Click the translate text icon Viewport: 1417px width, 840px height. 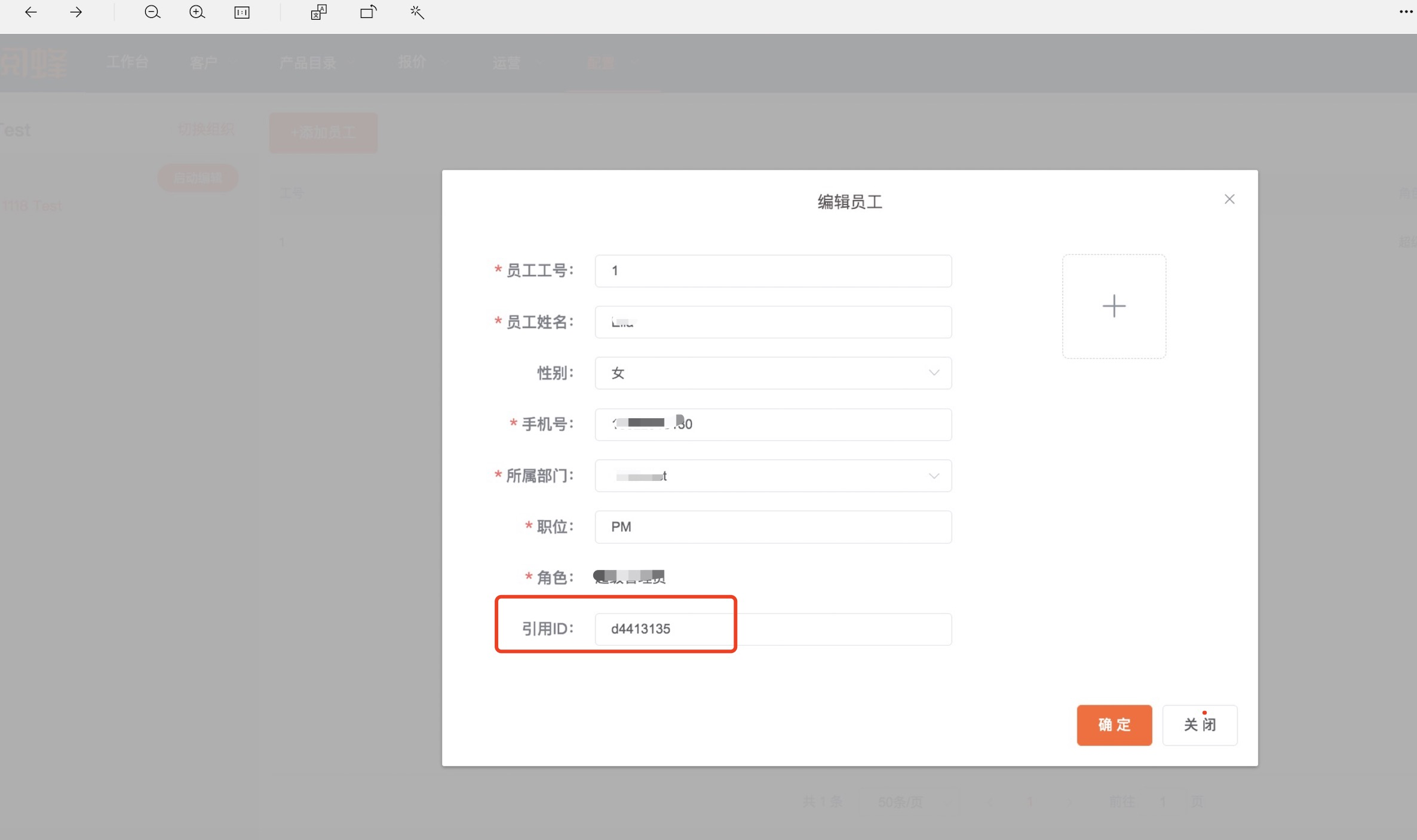[318, 12]
